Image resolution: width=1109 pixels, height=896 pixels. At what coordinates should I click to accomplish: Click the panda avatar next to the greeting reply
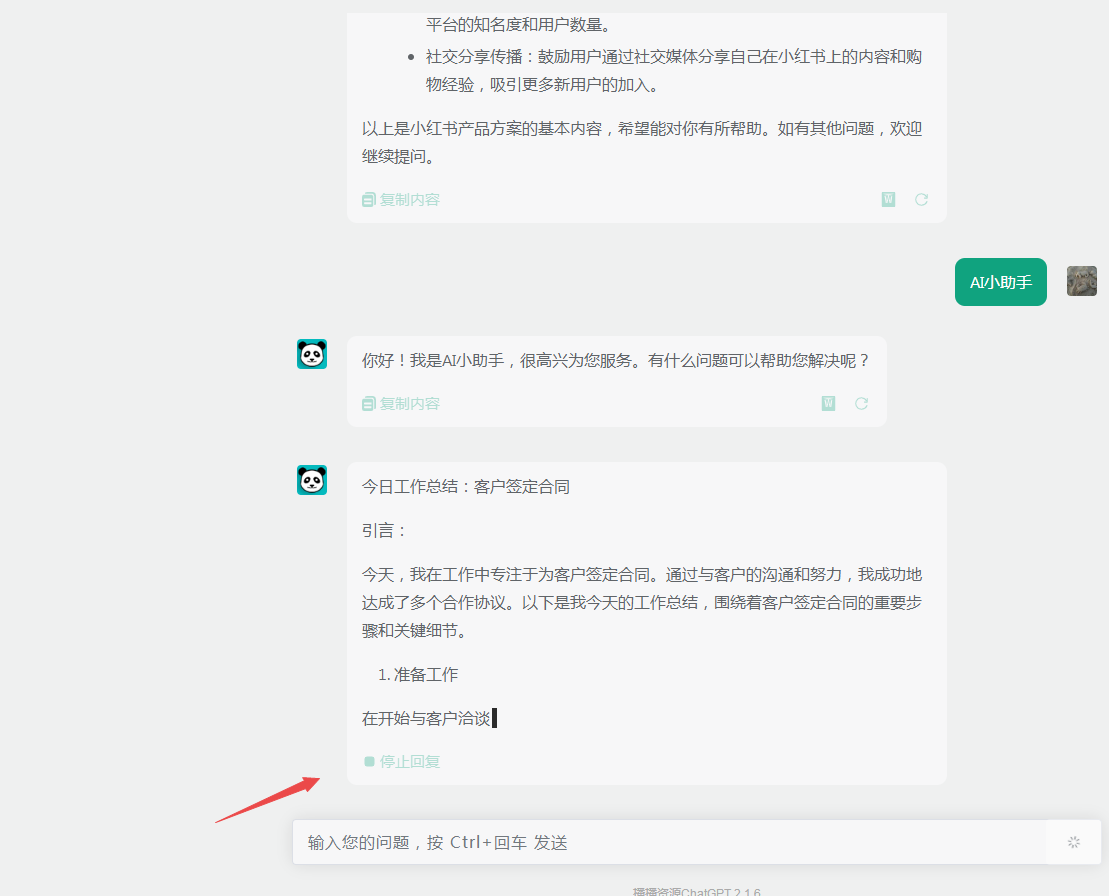click(312, 354)
